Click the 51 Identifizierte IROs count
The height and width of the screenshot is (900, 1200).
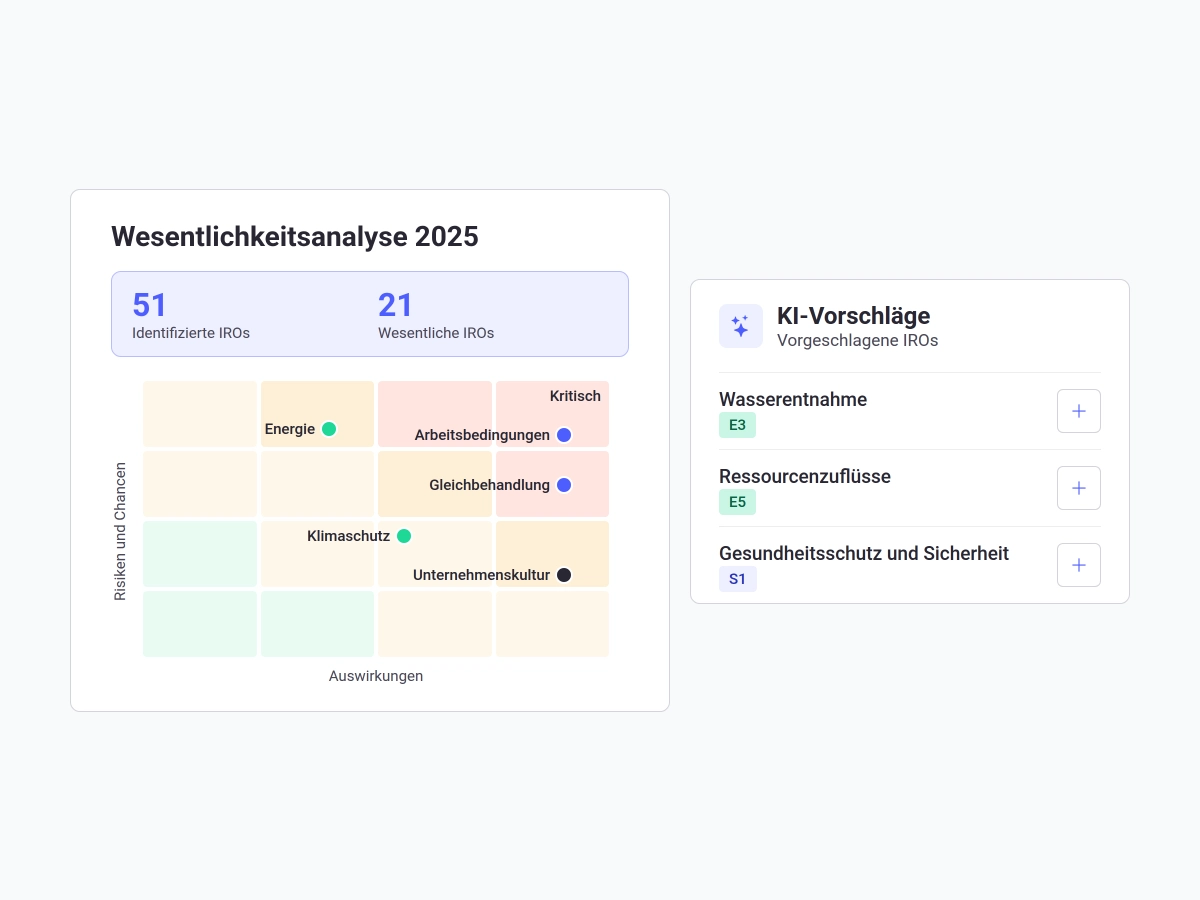coord(150,305)
